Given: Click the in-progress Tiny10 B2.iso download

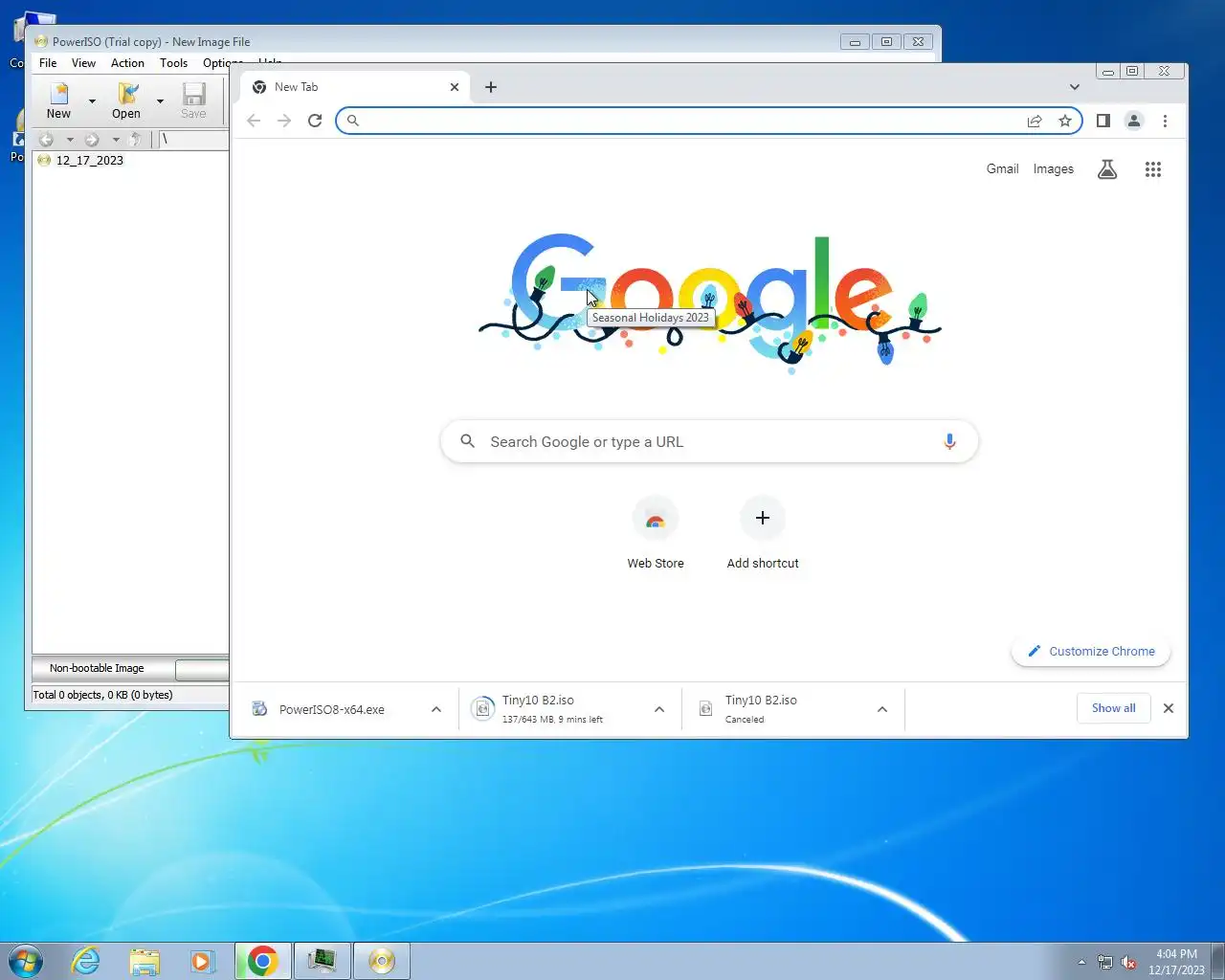Looking at the screenshot, I should 555,709.
